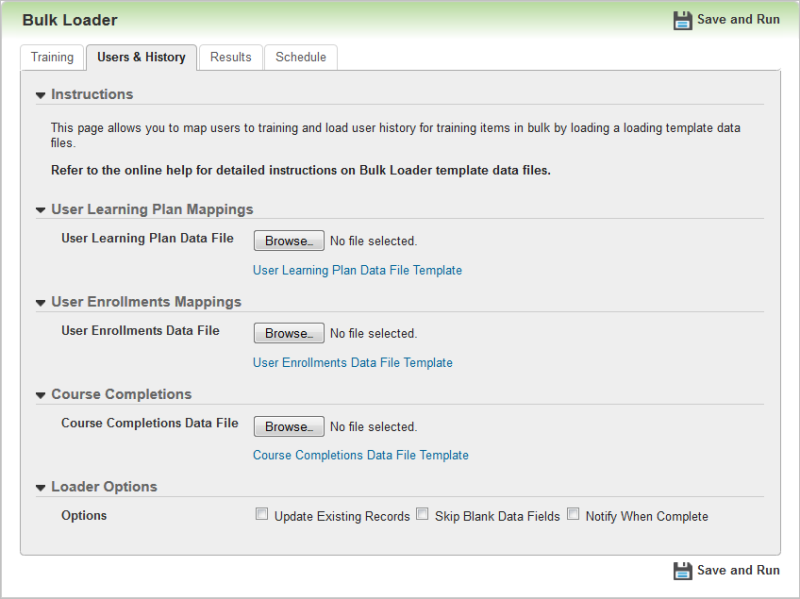Switch to the Training tab

coord(52,58)
